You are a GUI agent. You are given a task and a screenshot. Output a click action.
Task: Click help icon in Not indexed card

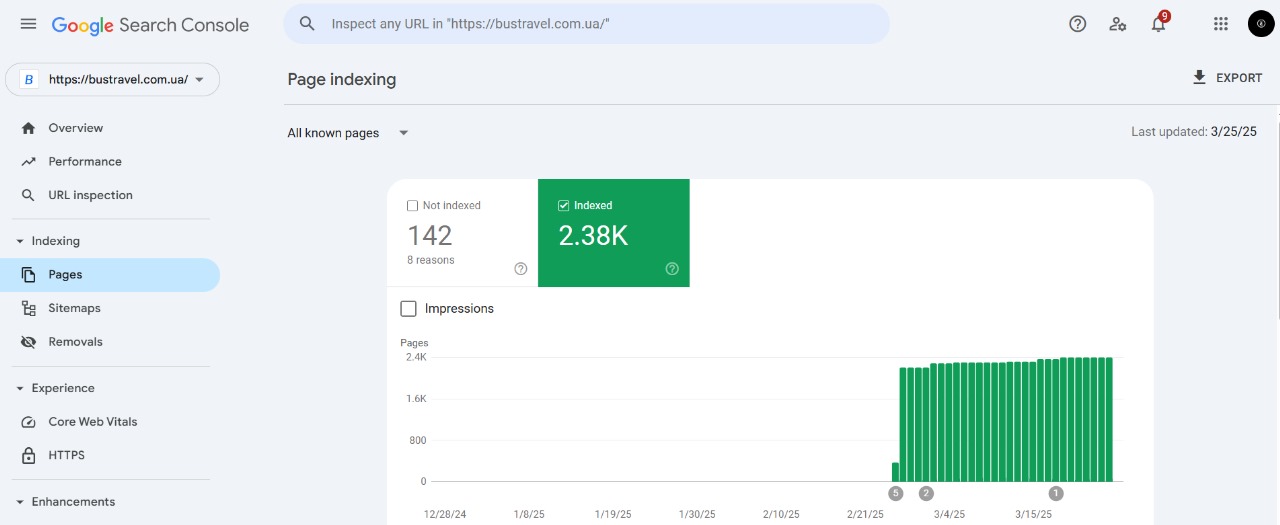pos(520,268)
